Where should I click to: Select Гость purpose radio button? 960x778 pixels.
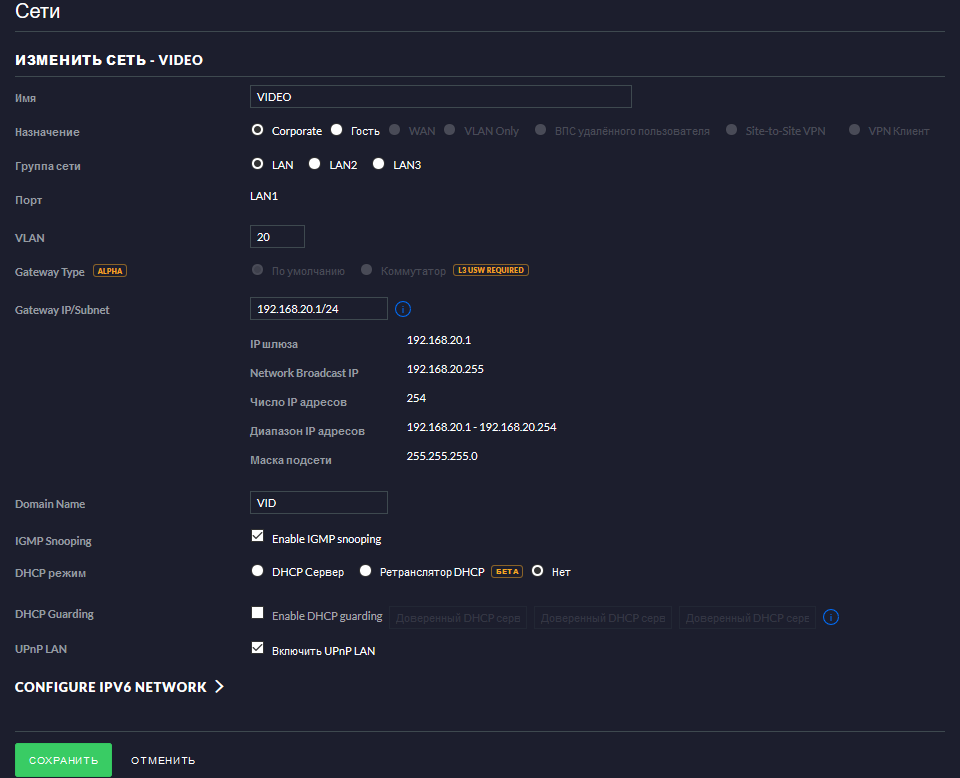(337, 130)
